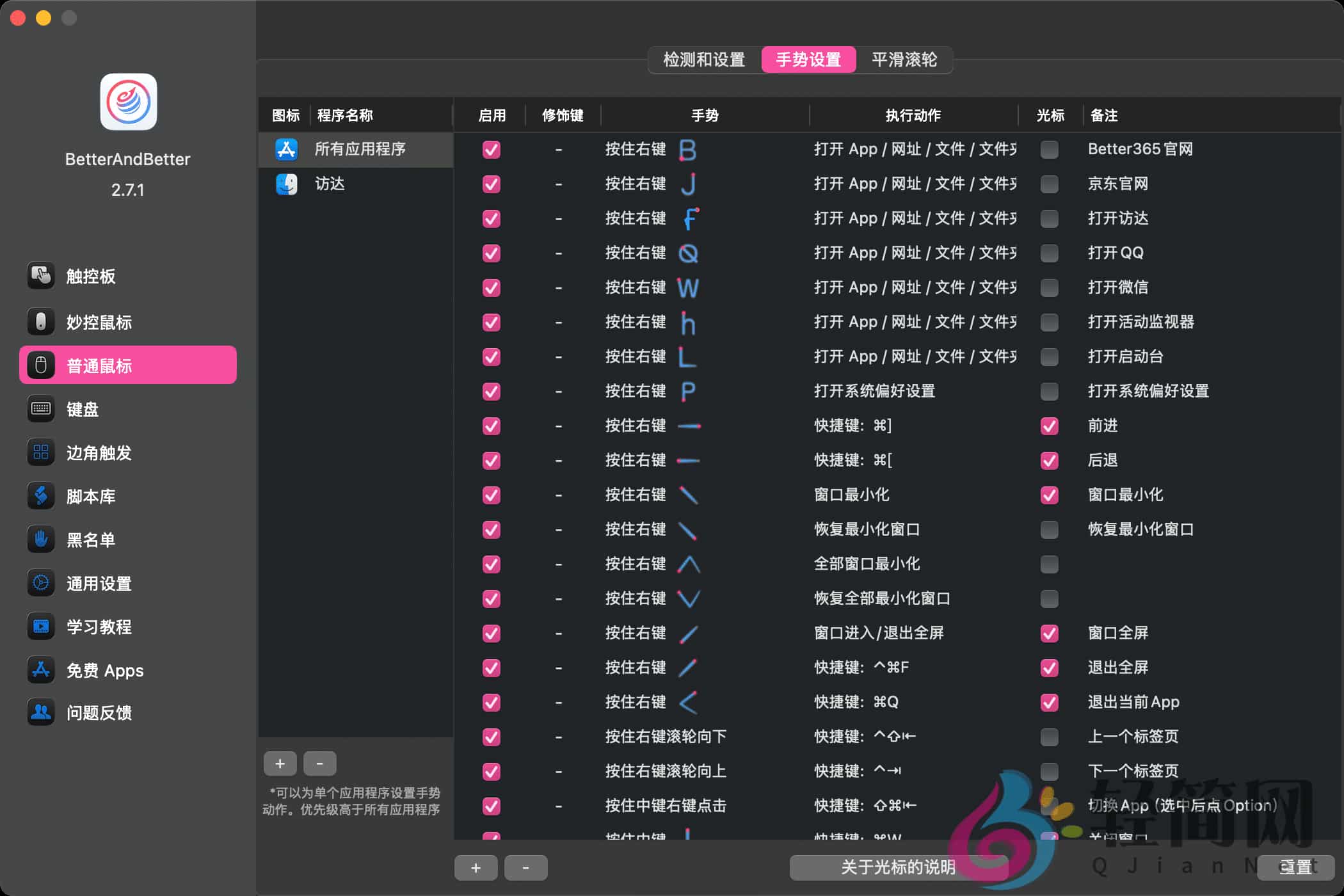This screenshot has height=896, width=1344.
Task: Open 通用设置 general settings
Action: 99,583
